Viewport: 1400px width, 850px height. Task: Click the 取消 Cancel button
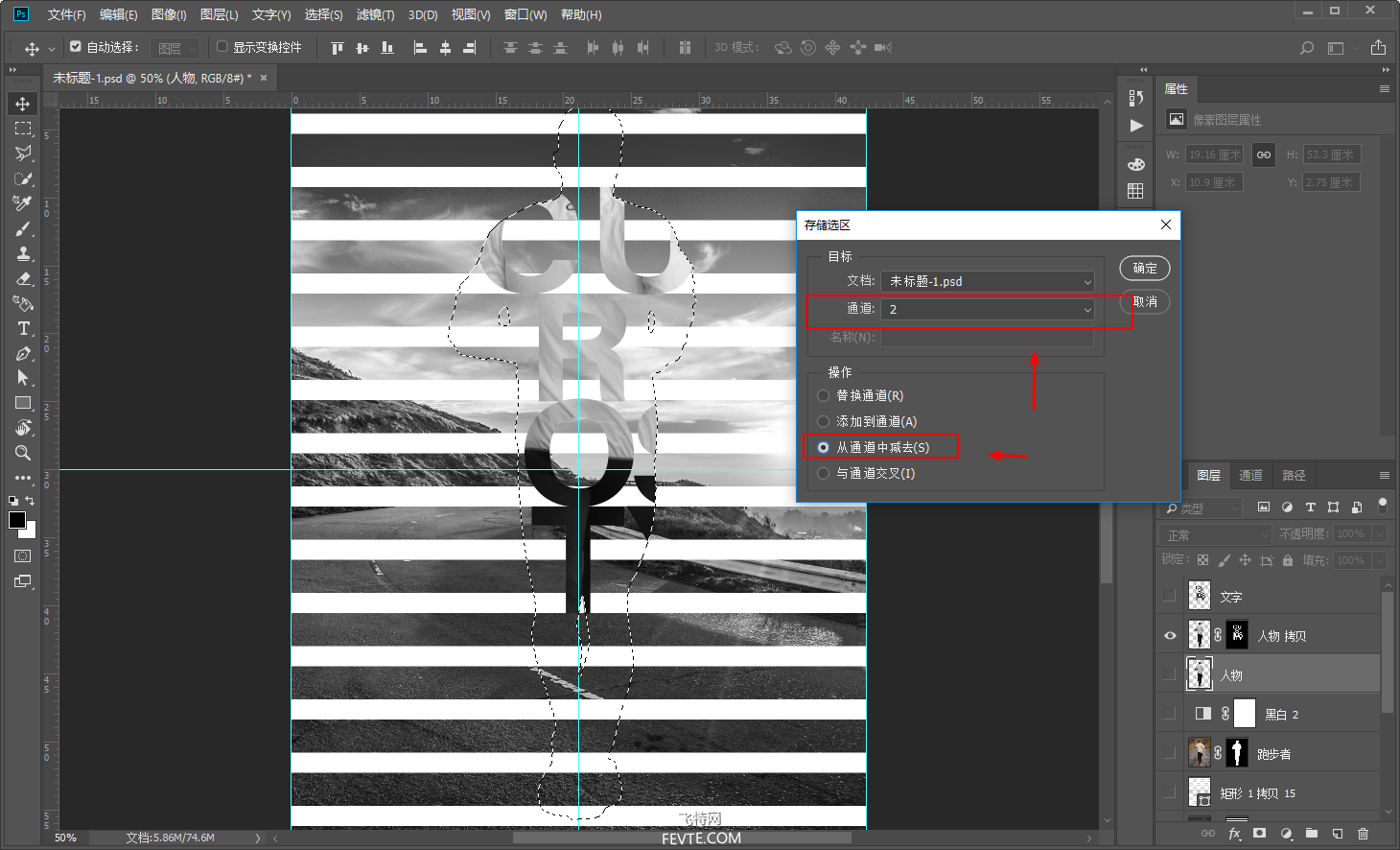[1145, 301]
